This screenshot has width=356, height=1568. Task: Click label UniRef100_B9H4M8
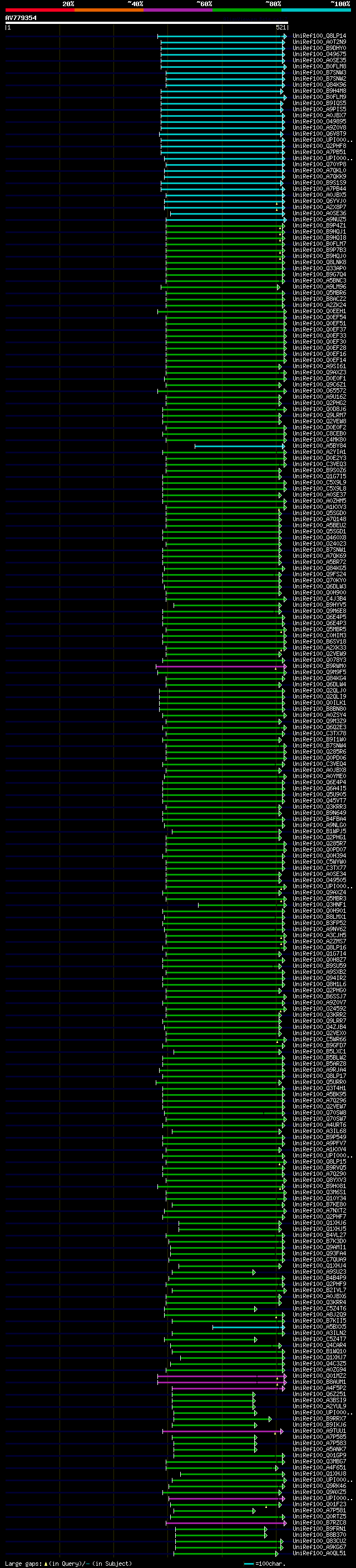click(319, 91)
